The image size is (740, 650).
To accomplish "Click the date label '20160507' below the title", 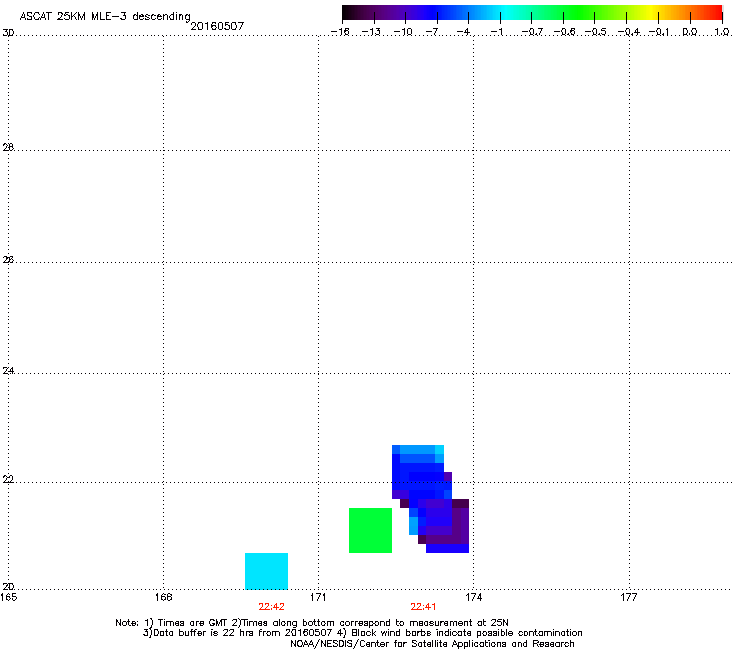I will pyautogui.click(x=217, y=26).
